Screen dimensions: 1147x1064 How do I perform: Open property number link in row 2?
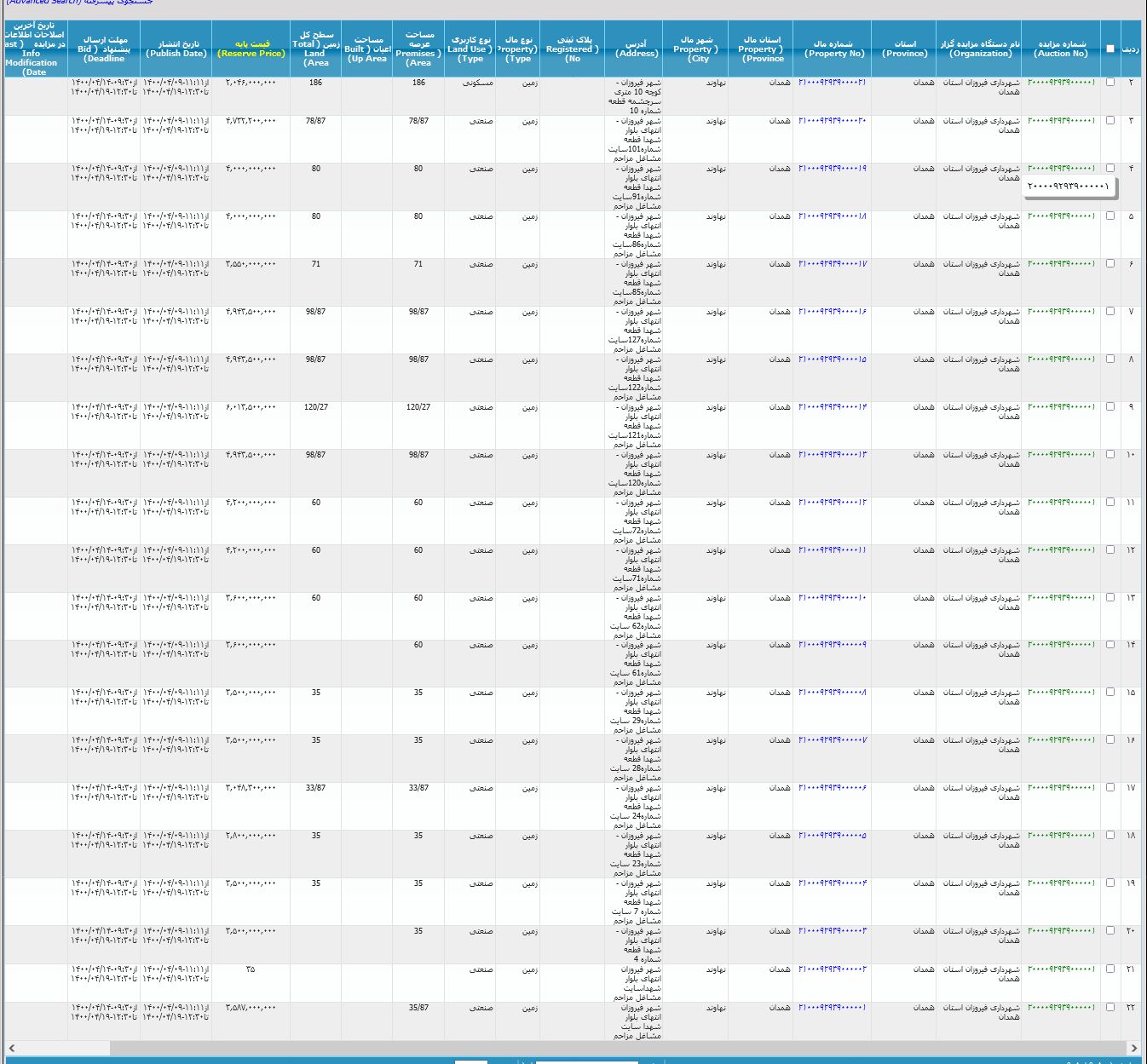tap(832, 83)
